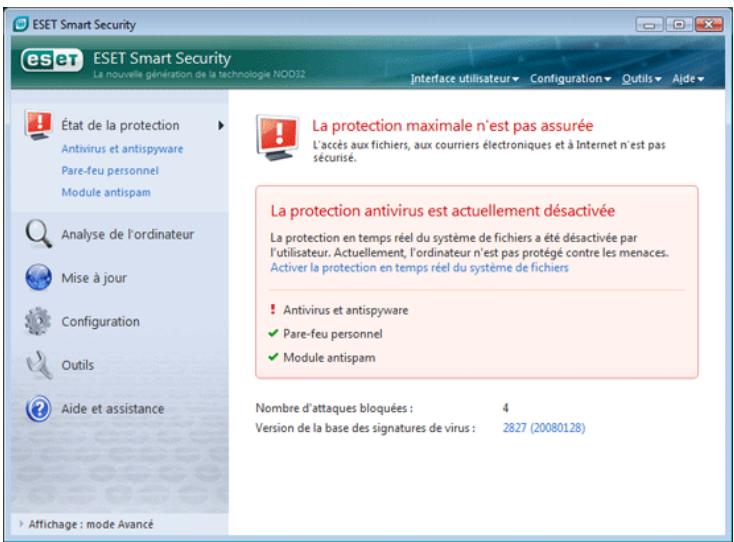
Task: Click Activer la protection en temps réel link
Action: point(419,268)
